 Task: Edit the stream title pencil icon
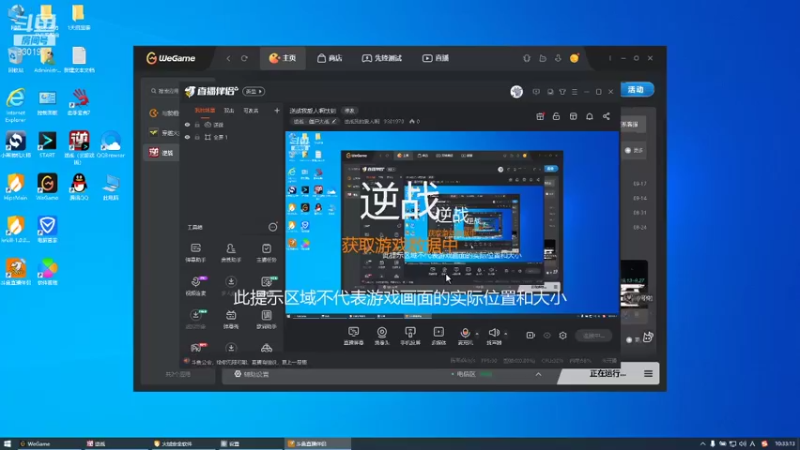[x=334, y=121]
